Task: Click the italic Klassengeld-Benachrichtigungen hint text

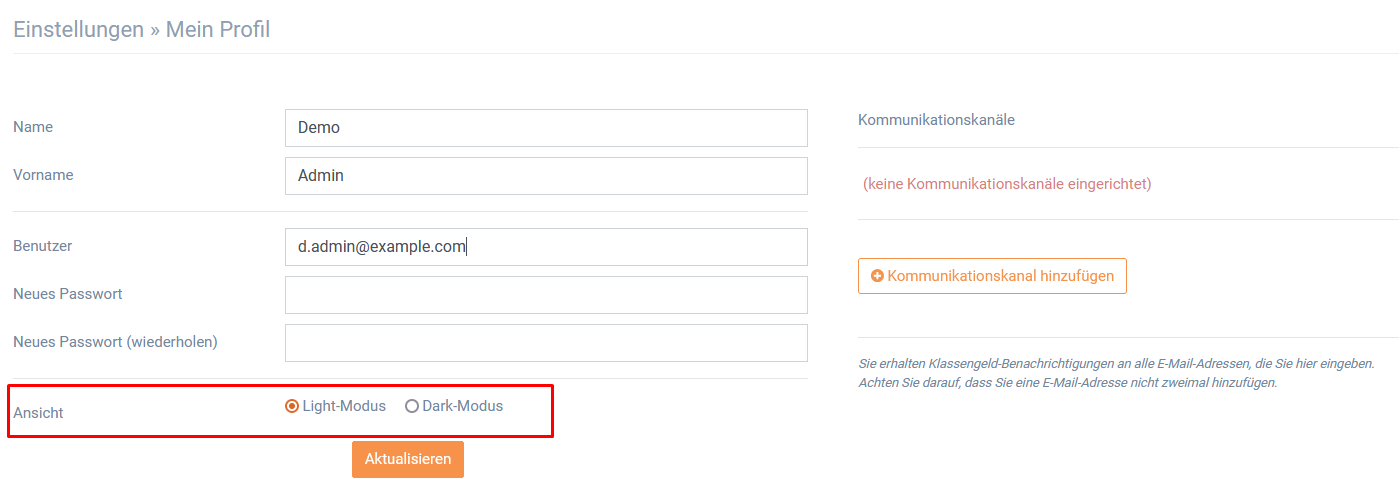Action: point(1116,373)
